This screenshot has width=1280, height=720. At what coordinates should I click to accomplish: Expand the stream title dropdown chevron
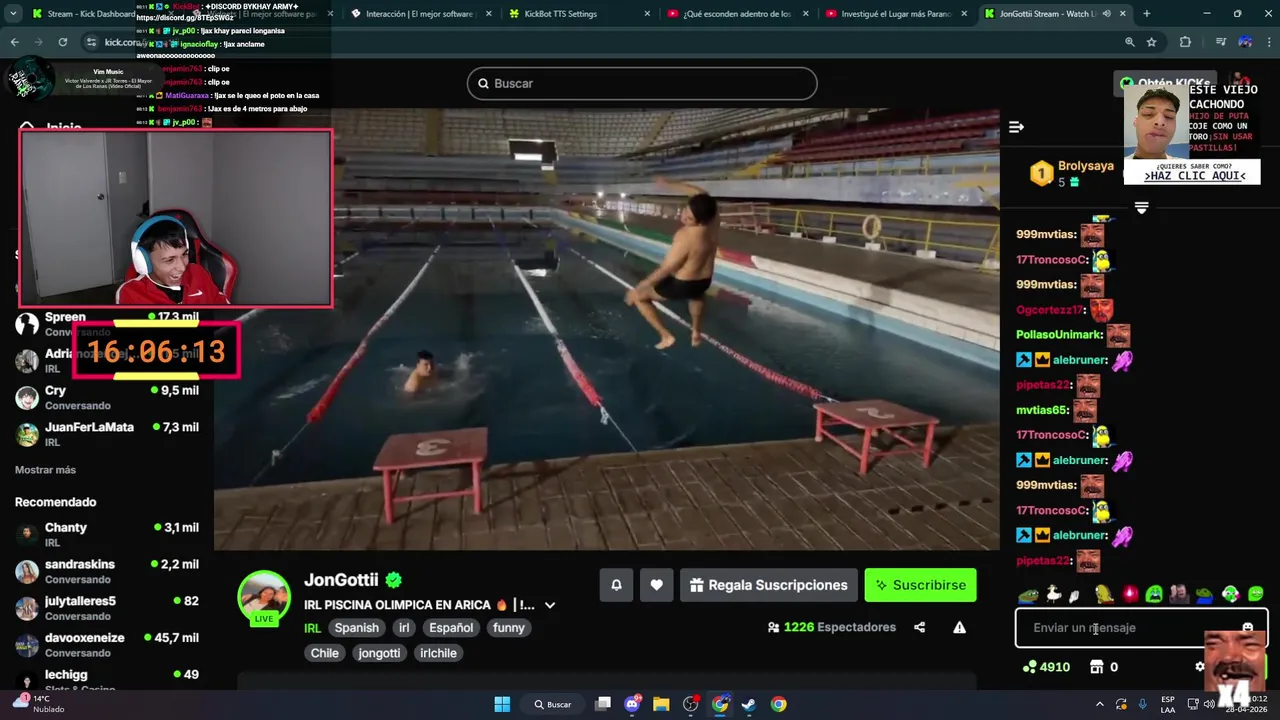549,605
